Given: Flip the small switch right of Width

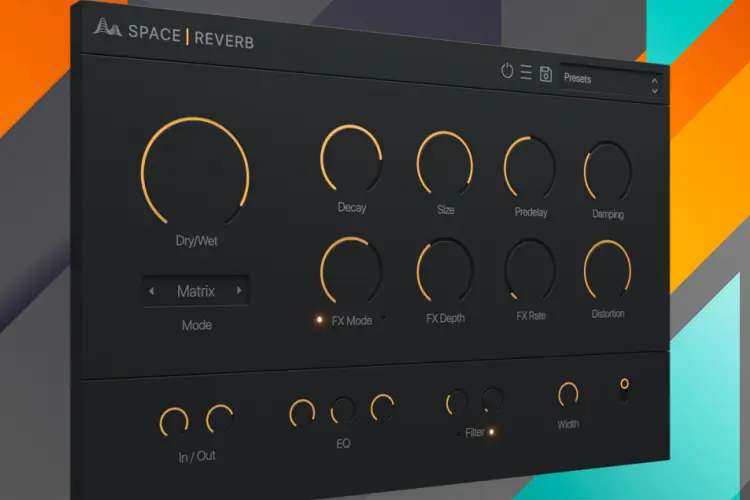Looking at the screenshot, I should pos(624,390).
